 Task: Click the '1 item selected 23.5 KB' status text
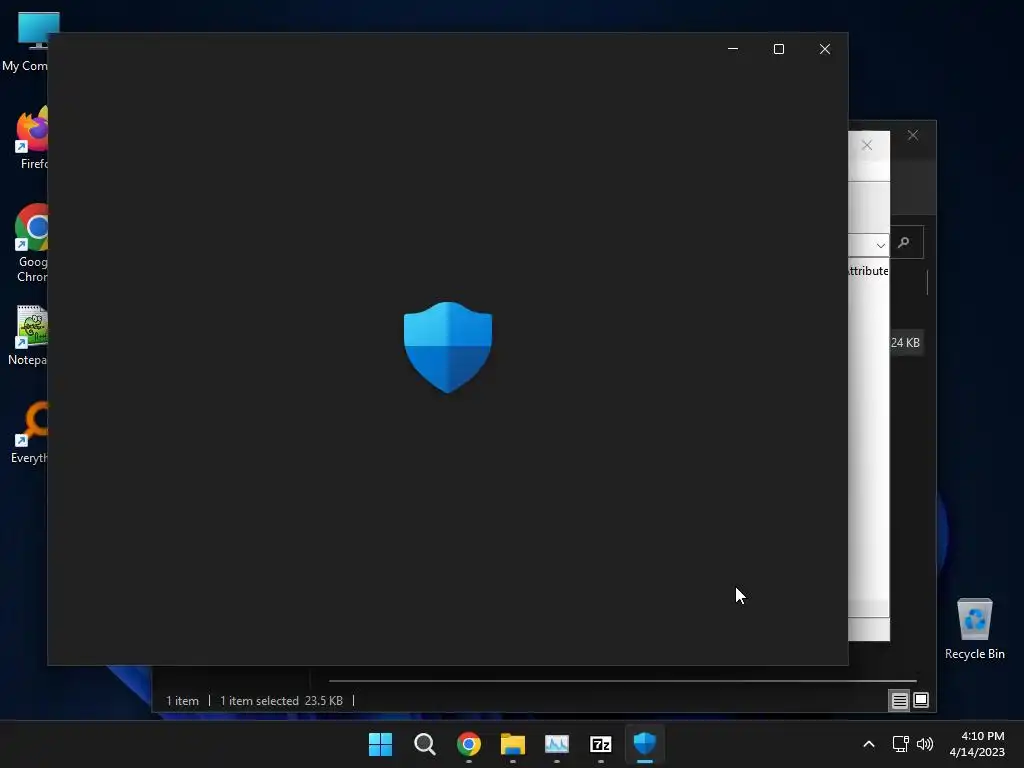tap(281, 701)
